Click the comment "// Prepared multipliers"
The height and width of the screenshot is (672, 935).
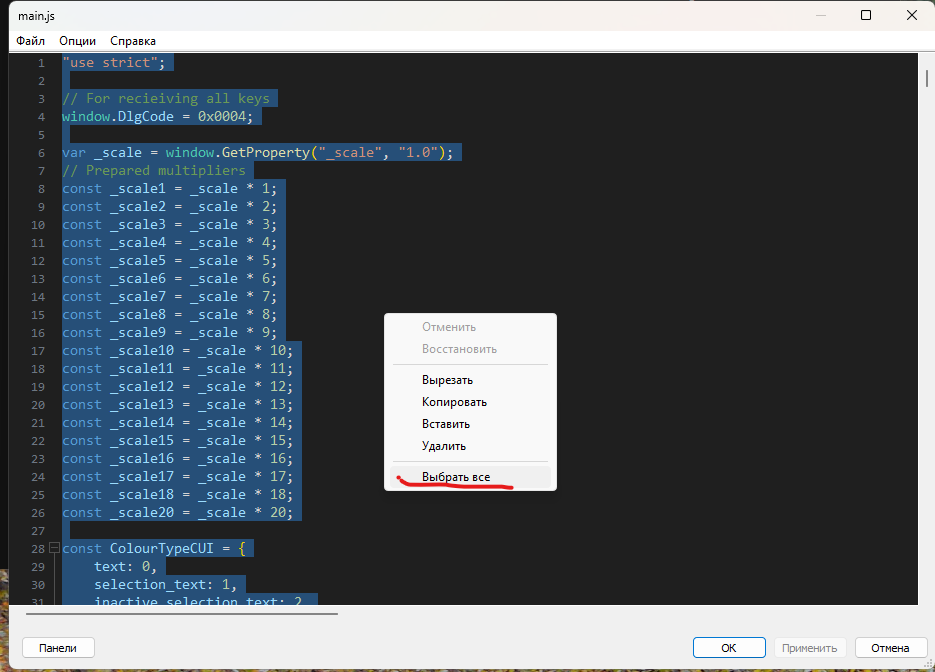click(x=154, y=171)
